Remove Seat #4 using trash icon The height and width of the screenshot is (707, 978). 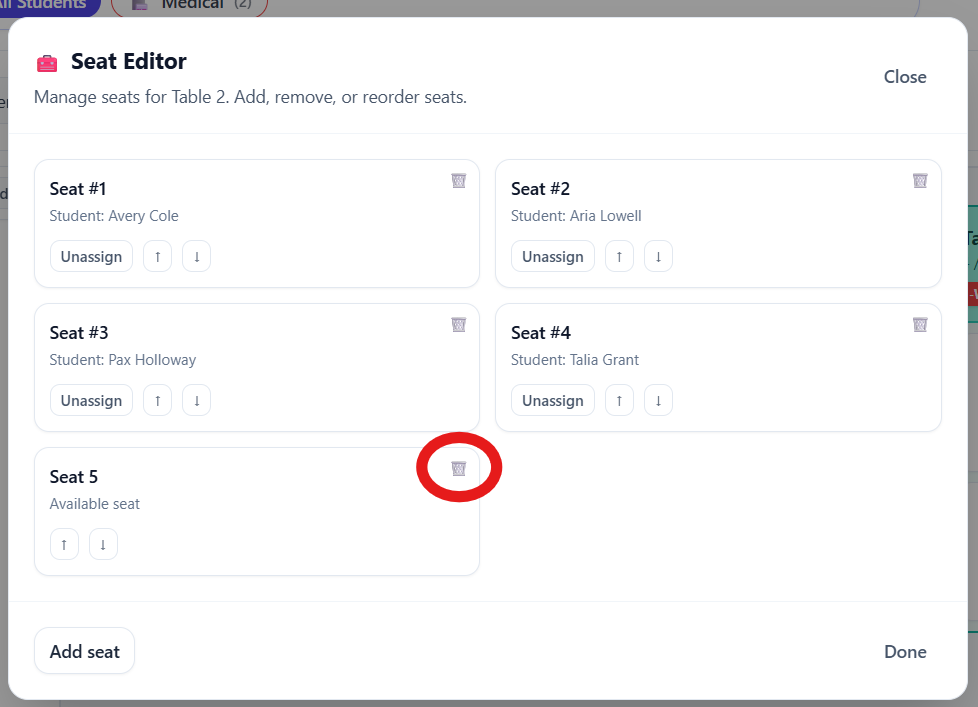tap(920, 325)
